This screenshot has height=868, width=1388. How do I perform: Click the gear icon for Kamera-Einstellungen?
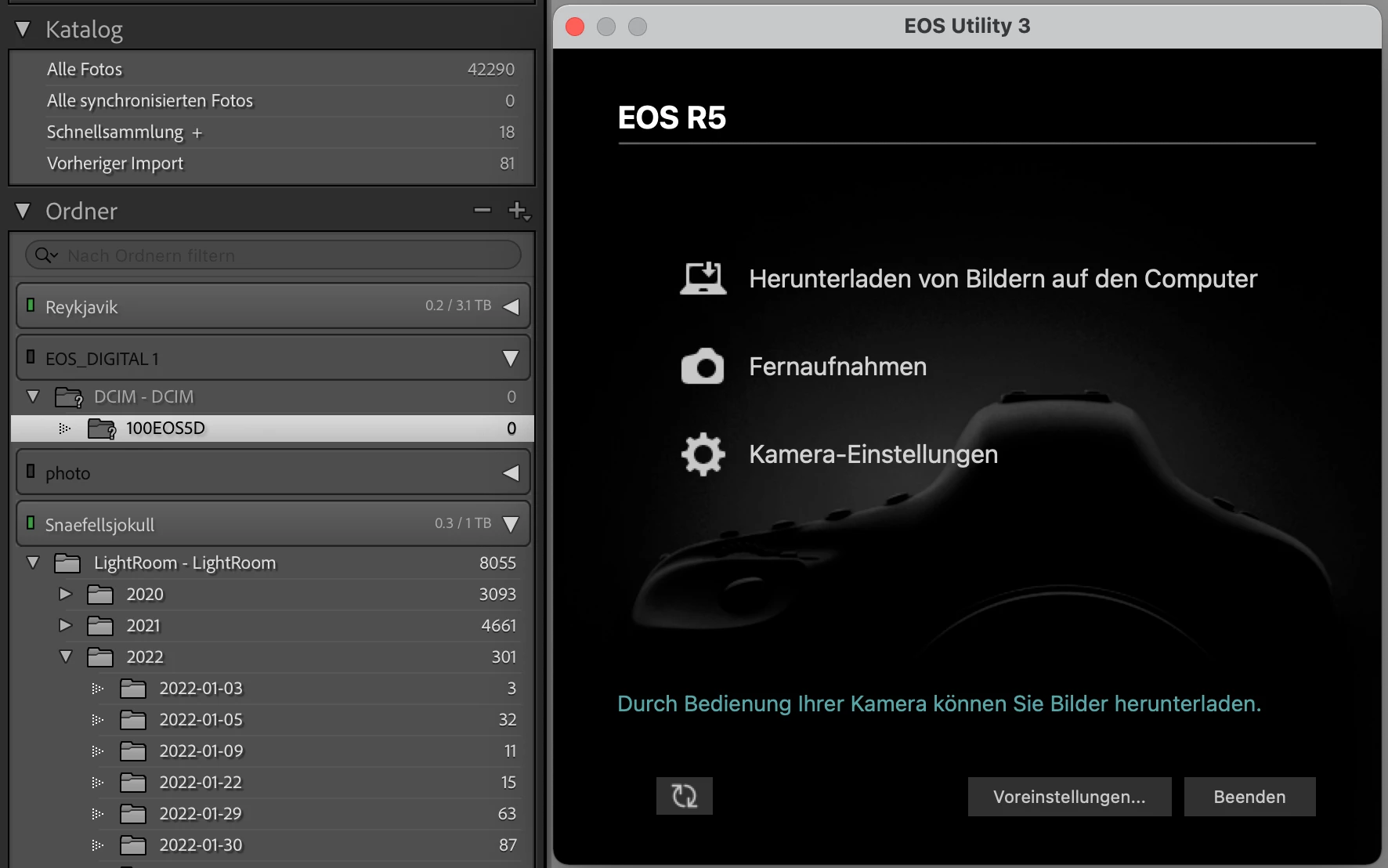tap(703, 454)
